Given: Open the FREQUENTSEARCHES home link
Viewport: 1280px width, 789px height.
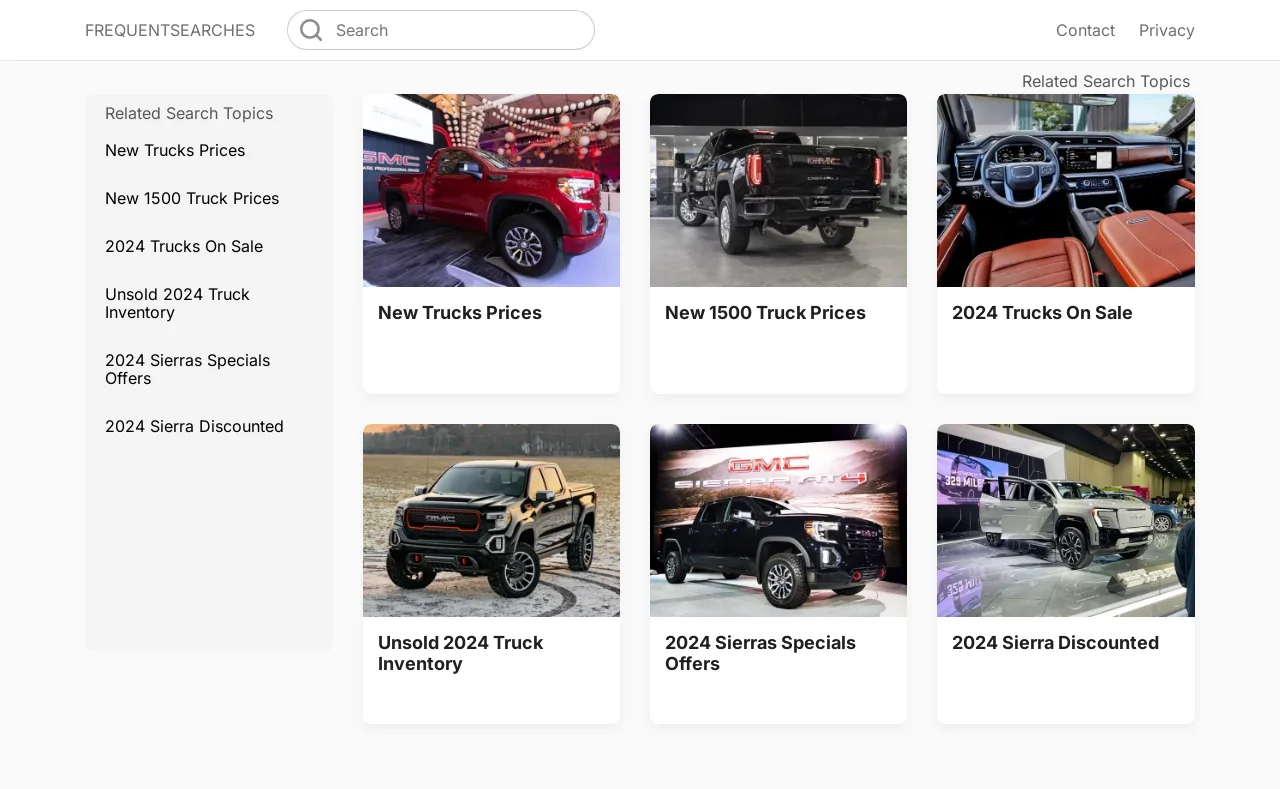Looking at the screenshot, I should point(170,30).
